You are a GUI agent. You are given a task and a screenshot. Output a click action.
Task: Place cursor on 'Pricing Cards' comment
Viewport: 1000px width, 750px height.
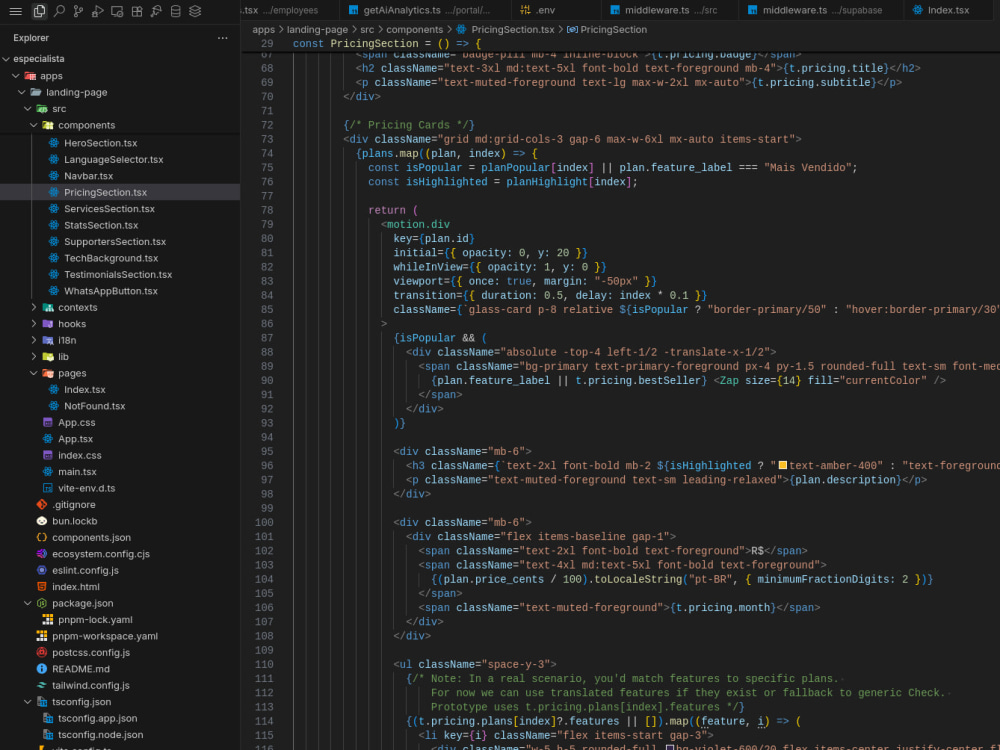click(x=408, y=125)
